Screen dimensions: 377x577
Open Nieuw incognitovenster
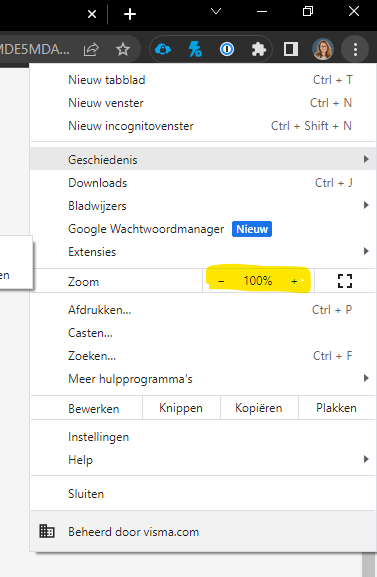click(x=203, y=126)
